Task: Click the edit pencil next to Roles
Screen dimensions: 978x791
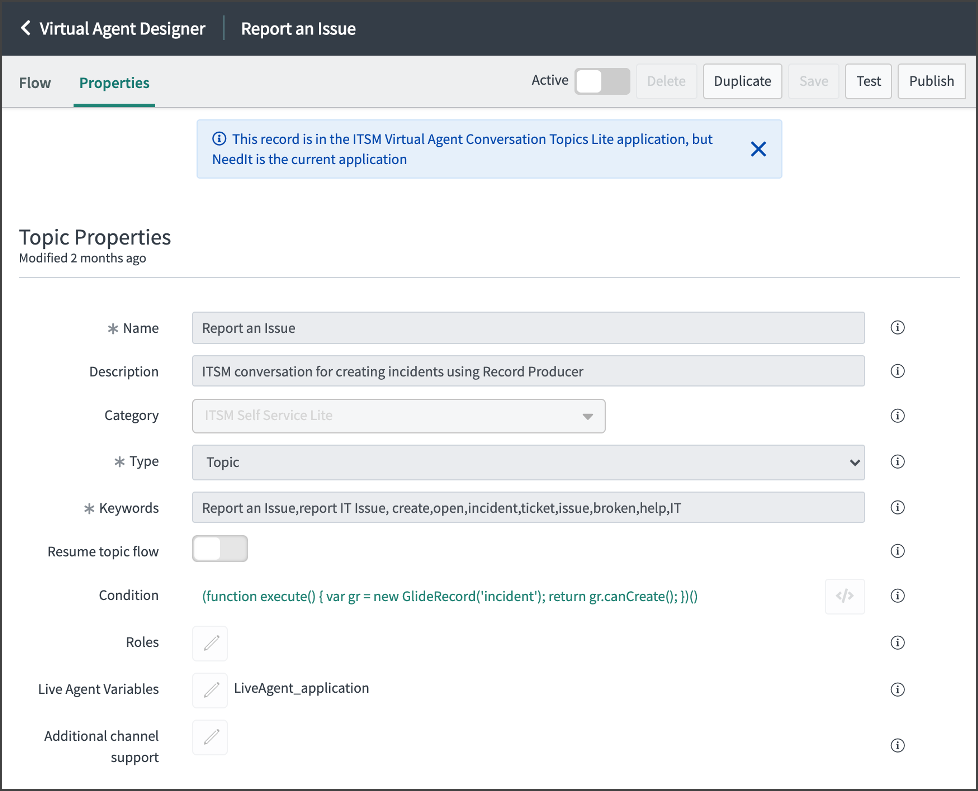Action: (x=209, y=642)
